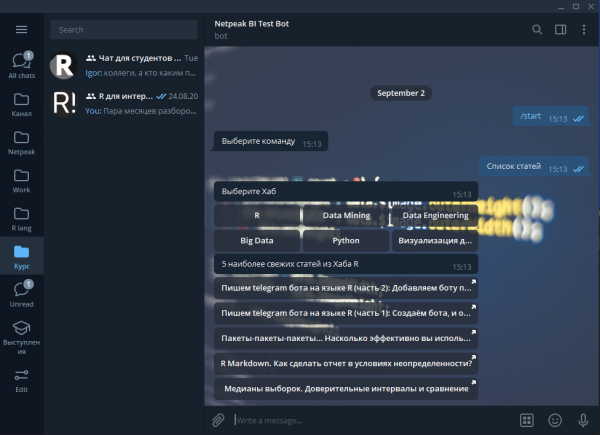Open the Work chat folder
This screenshot has width=600, height=435.
point(21,181)
